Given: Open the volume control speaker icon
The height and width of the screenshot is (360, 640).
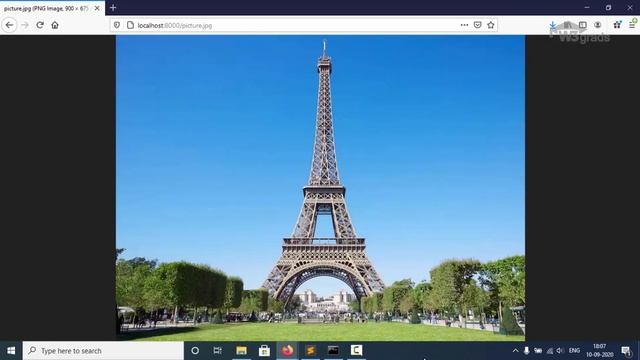Looking at the screenshot, I should tap(560, 351).
